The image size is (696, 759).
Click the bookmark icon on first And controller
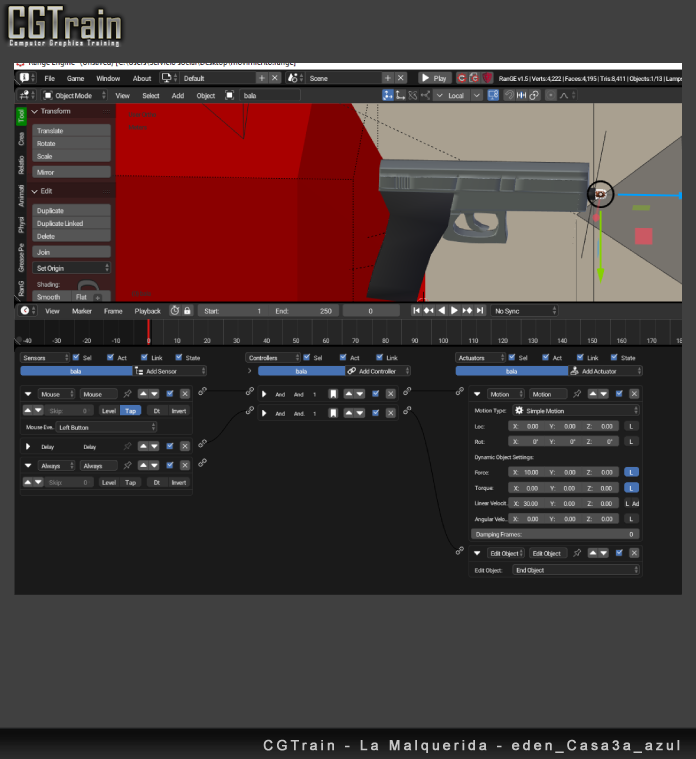tap(333, 394)
